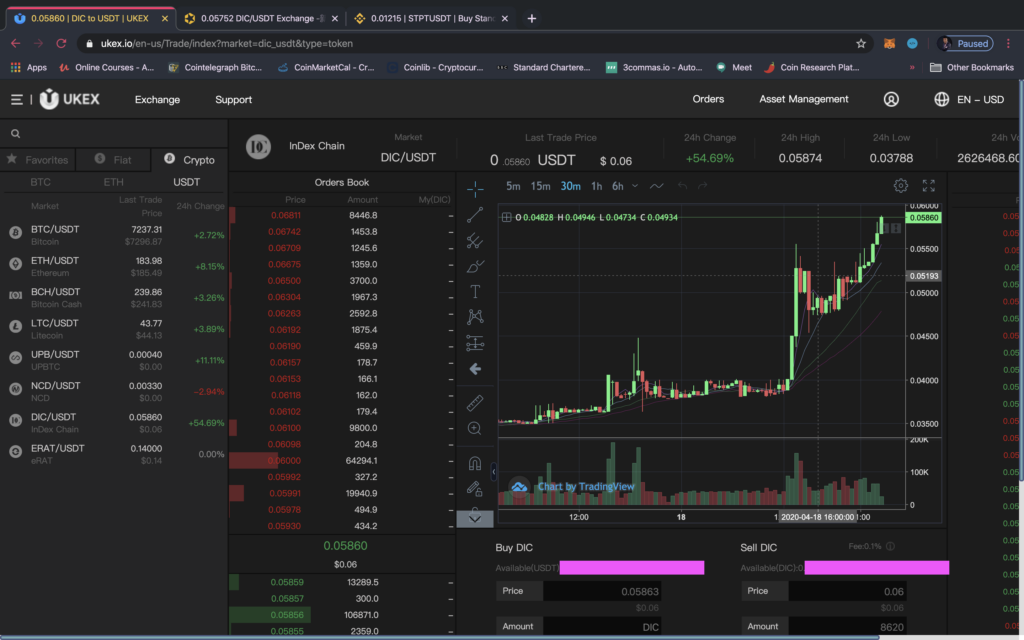Open Asset Management
The width and height of the screenshot is (1024, 640).
pos(803,99)
